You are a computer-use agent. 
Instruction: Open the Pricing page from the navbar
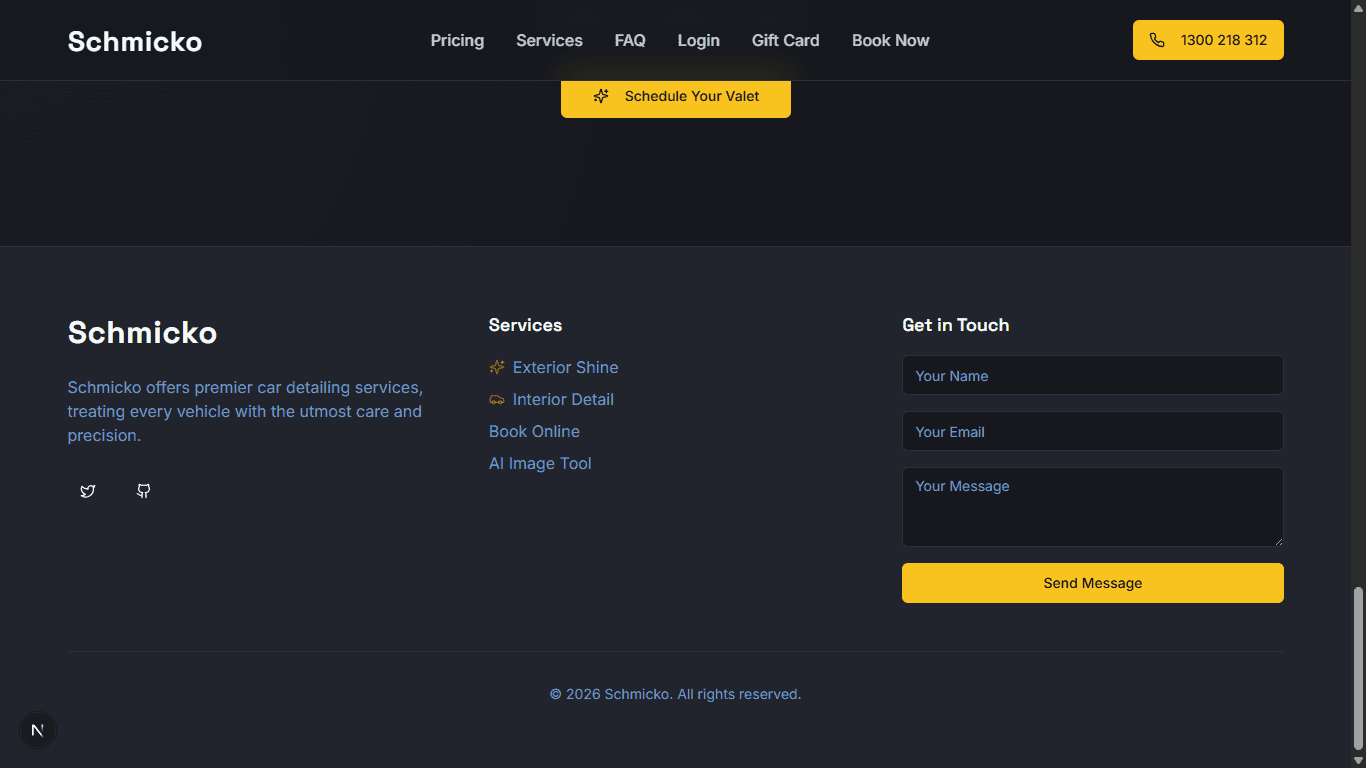point(457,40)
